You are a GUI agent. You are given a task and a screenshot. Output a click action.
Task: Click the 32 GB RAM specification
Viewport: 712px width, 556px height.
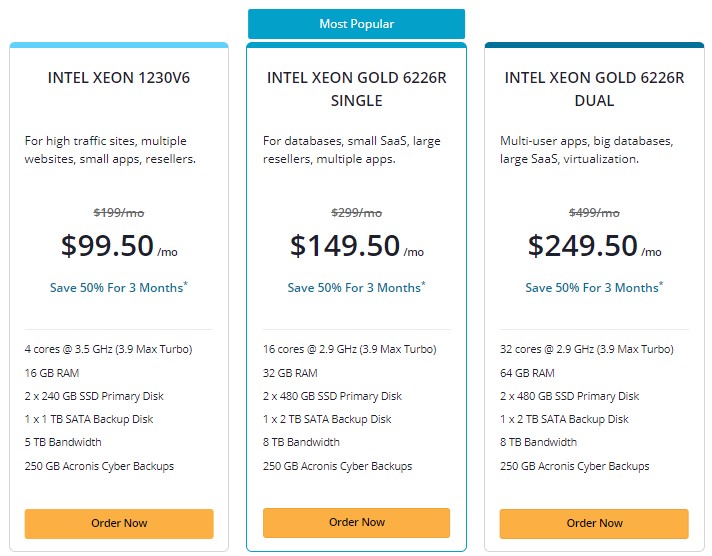tap(290, 373)
